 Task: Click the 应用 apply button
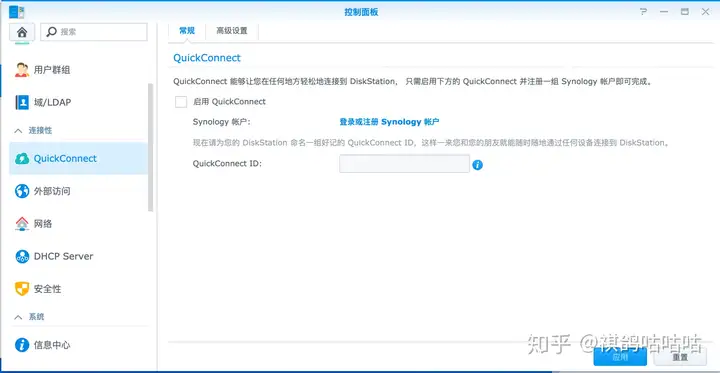[x=620, y=356]
